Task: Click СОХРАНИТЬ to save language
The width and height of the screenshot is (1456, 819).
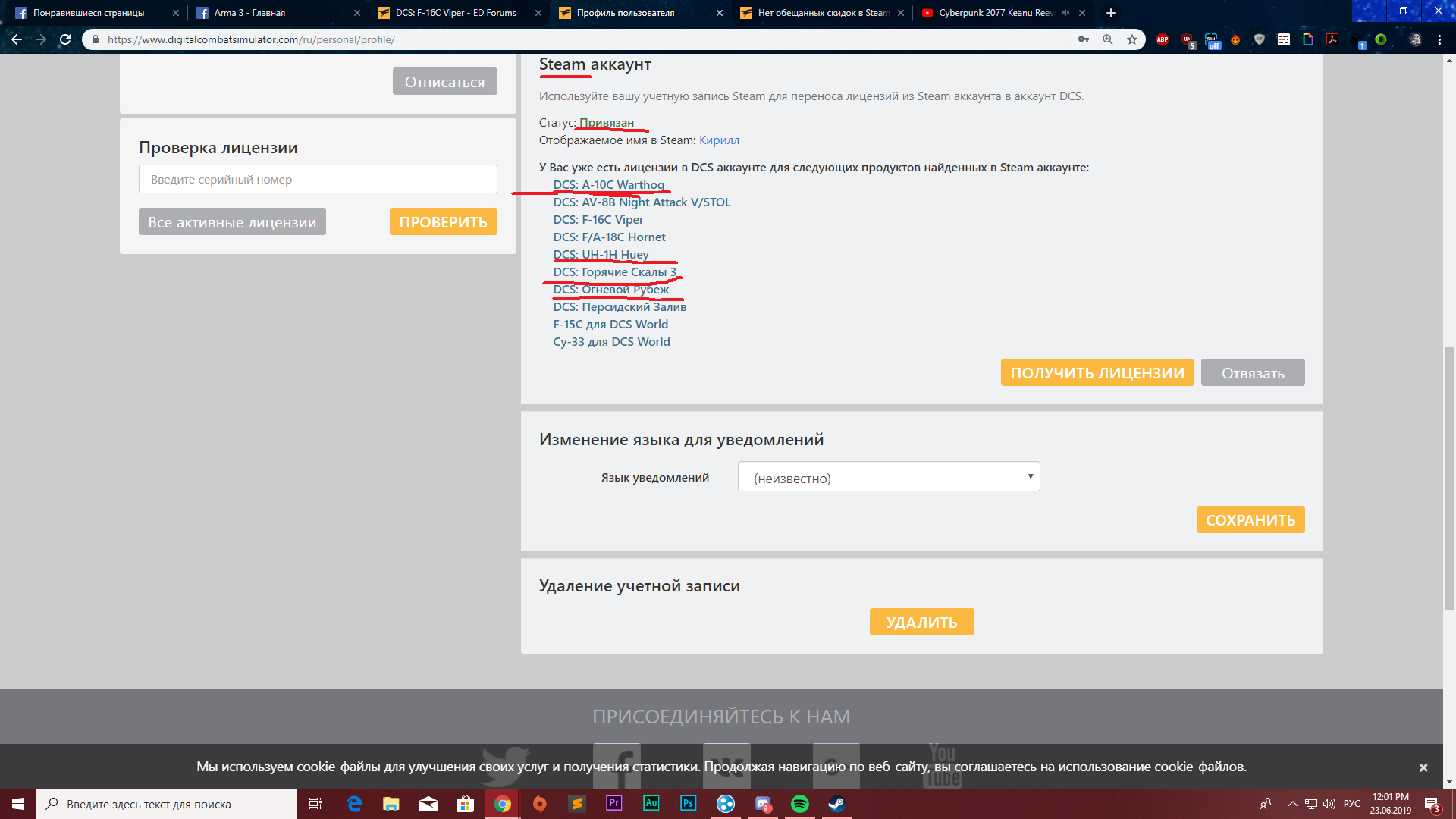Action: pyautogui.click(x=1250, y=520)
